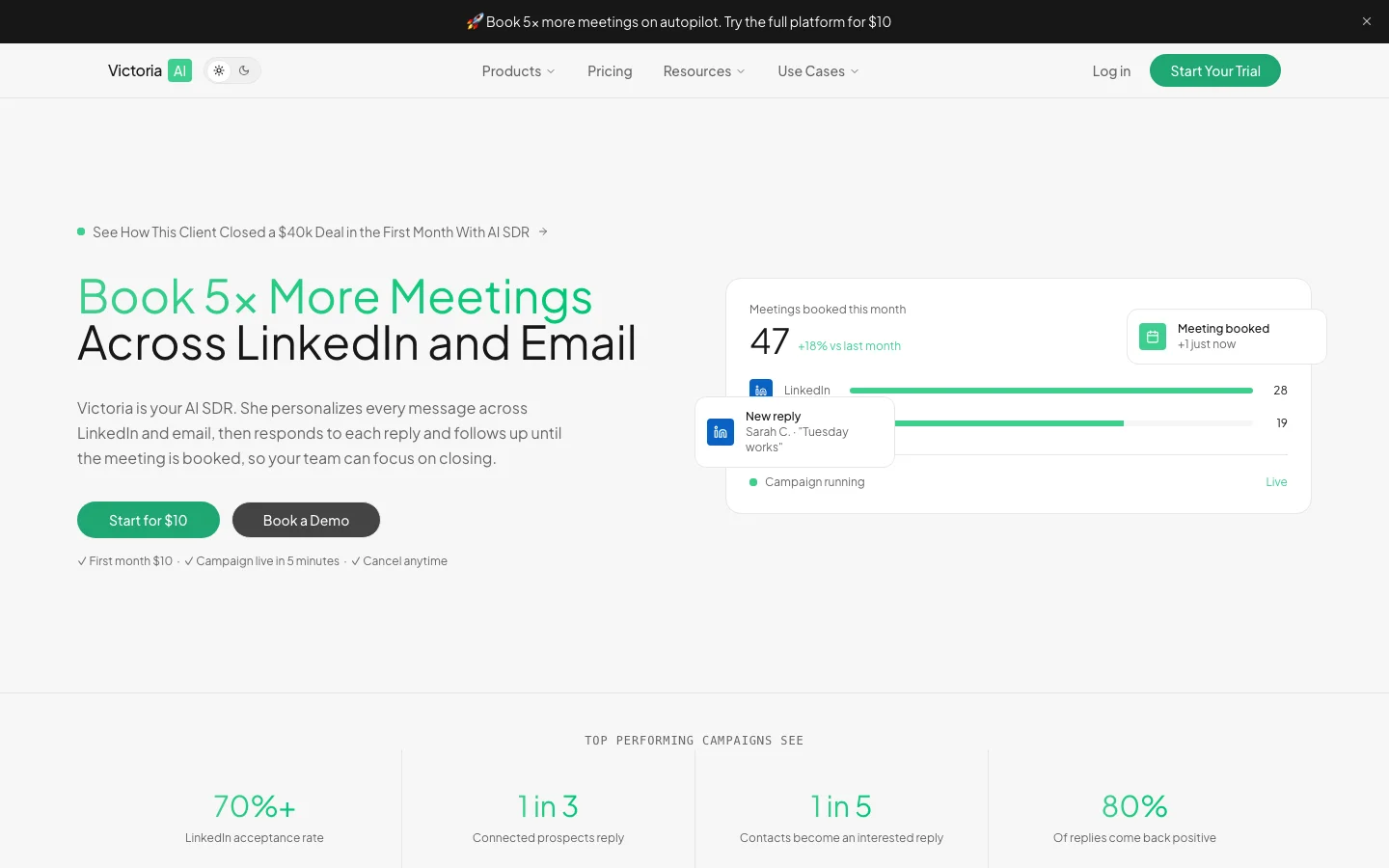The image size is (1389, 868).
Task: Click the "Meeting booked" notification title
Action: [1223, 329]
